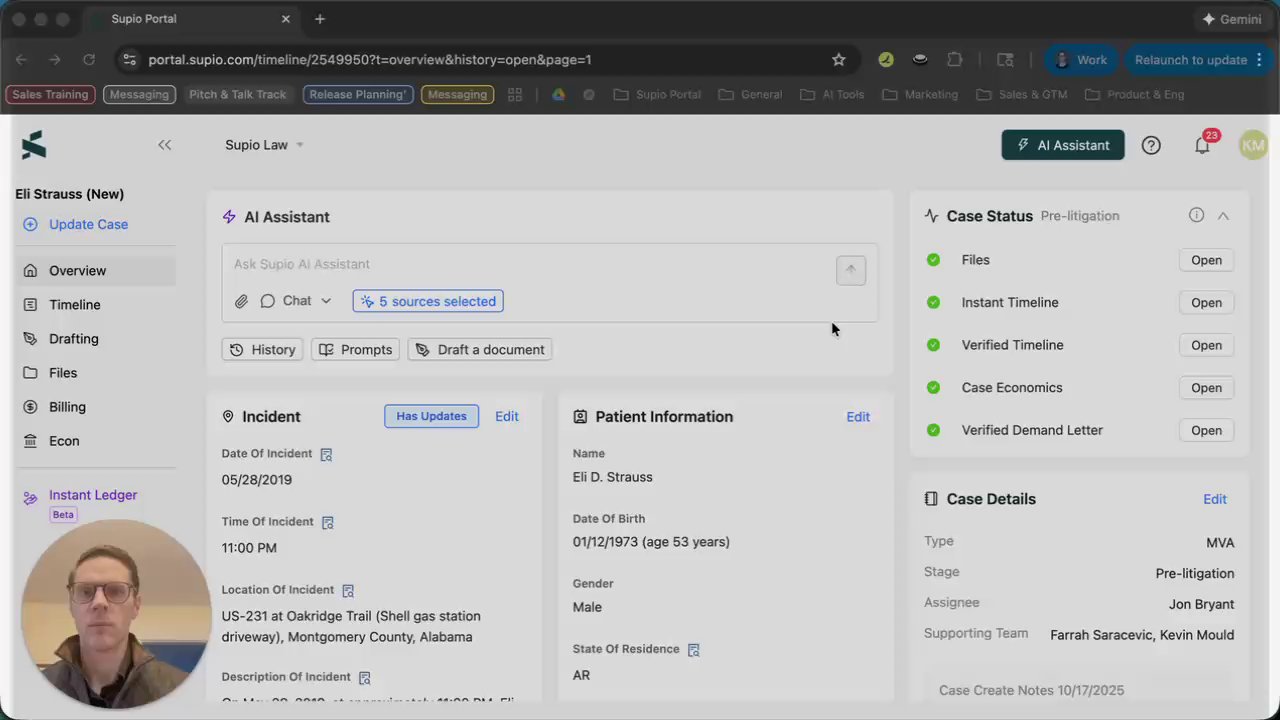This screenshot has height=720, width=1280.
Task: Click the paperclip attachment icon
Action: [241, 301]
